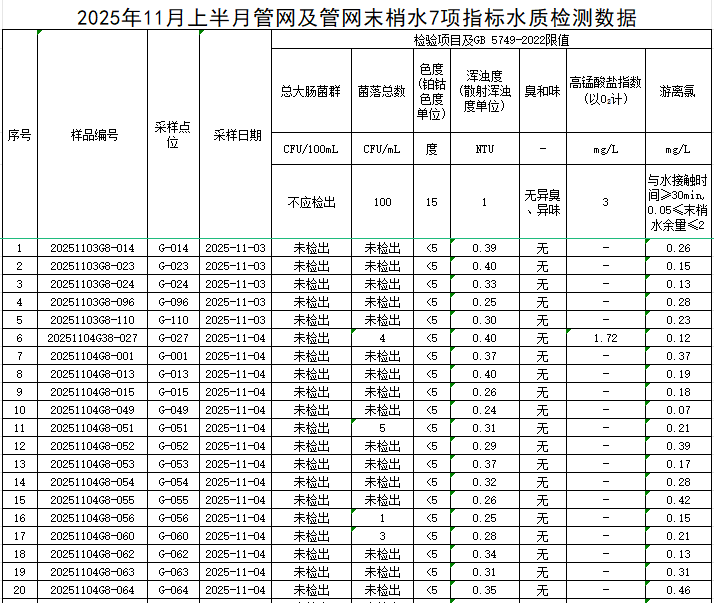
Task: Select sampling point G-024
Action: pyautogui.click(x=173, y=284)
